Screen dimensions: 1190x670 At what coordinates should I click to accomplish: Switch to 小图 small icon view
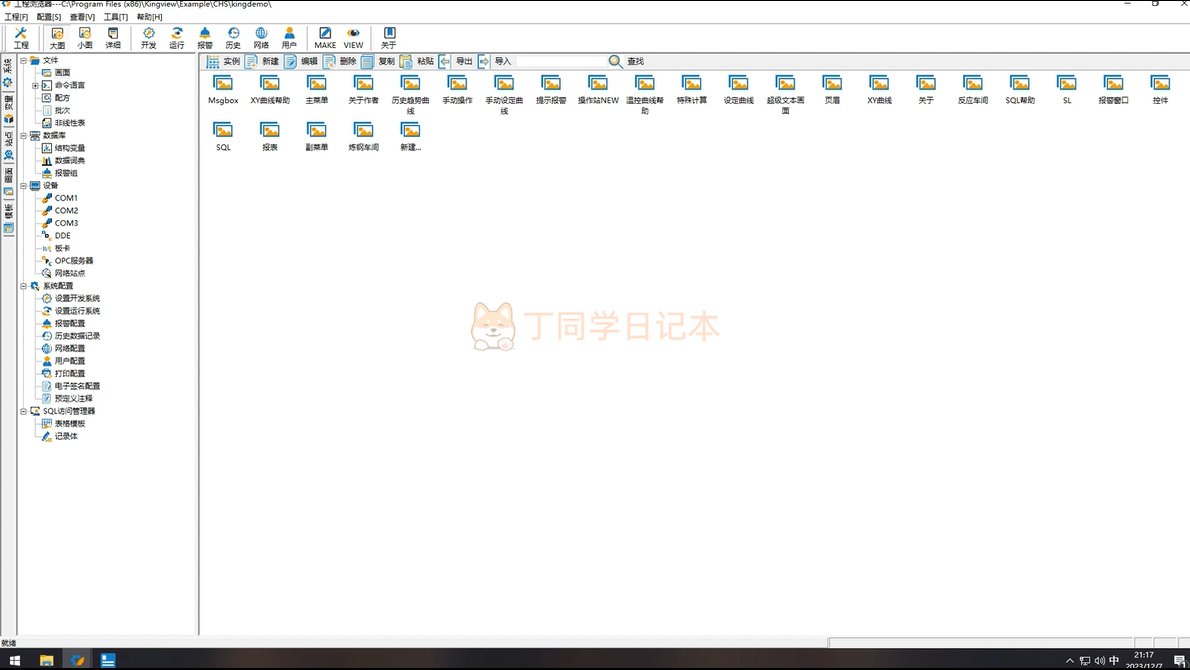[85, 38]
